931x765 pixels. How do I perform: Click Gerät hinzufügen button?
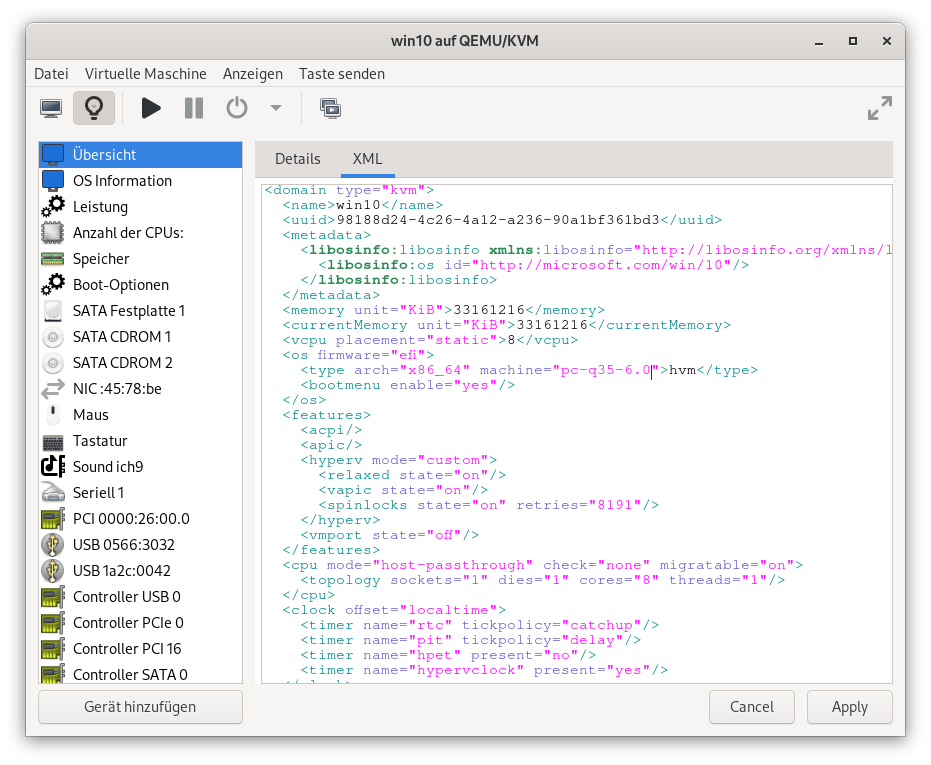(141, 707)
